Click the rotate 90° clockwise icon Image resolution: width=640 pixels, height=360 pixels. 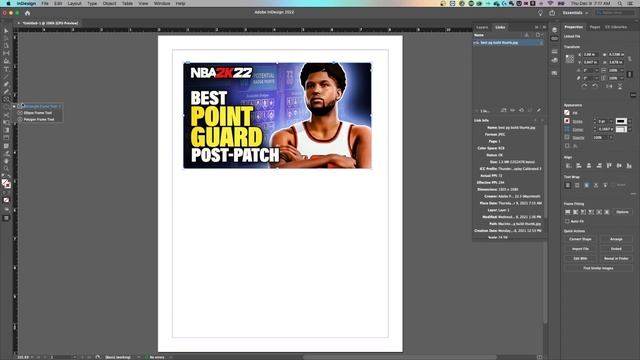[x=584, y=86]
